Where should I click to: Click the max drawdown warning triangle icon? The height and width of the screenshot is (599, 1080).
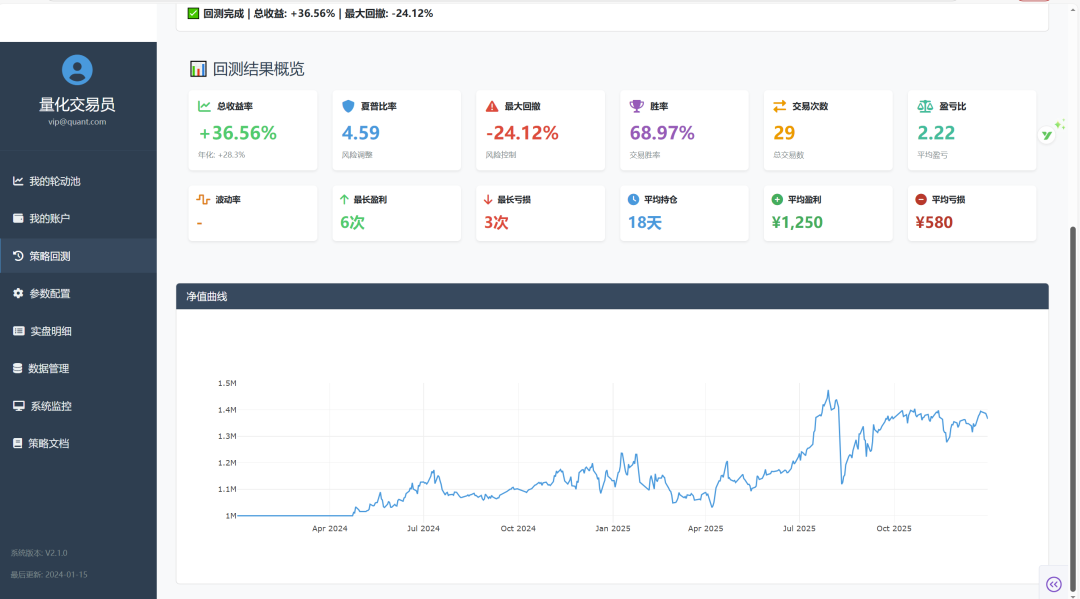492,106
